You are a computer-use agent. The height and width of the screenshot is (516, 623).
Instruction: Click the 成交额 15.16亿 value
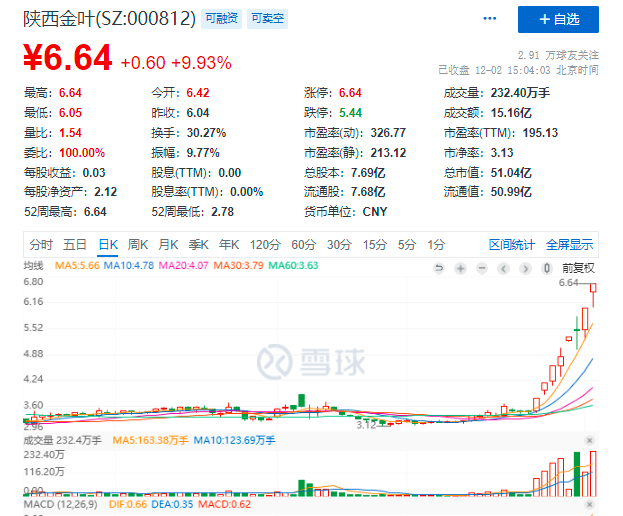click(511, 113)
